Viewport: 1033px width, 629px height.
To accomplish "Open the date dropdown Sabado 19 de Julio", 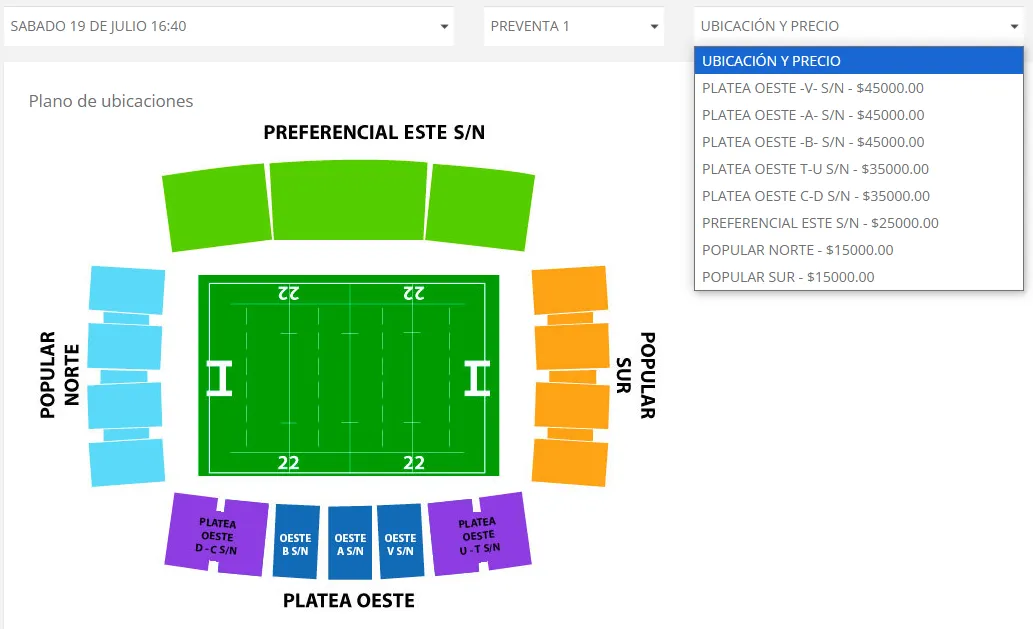I will click(x=228, y=26).
